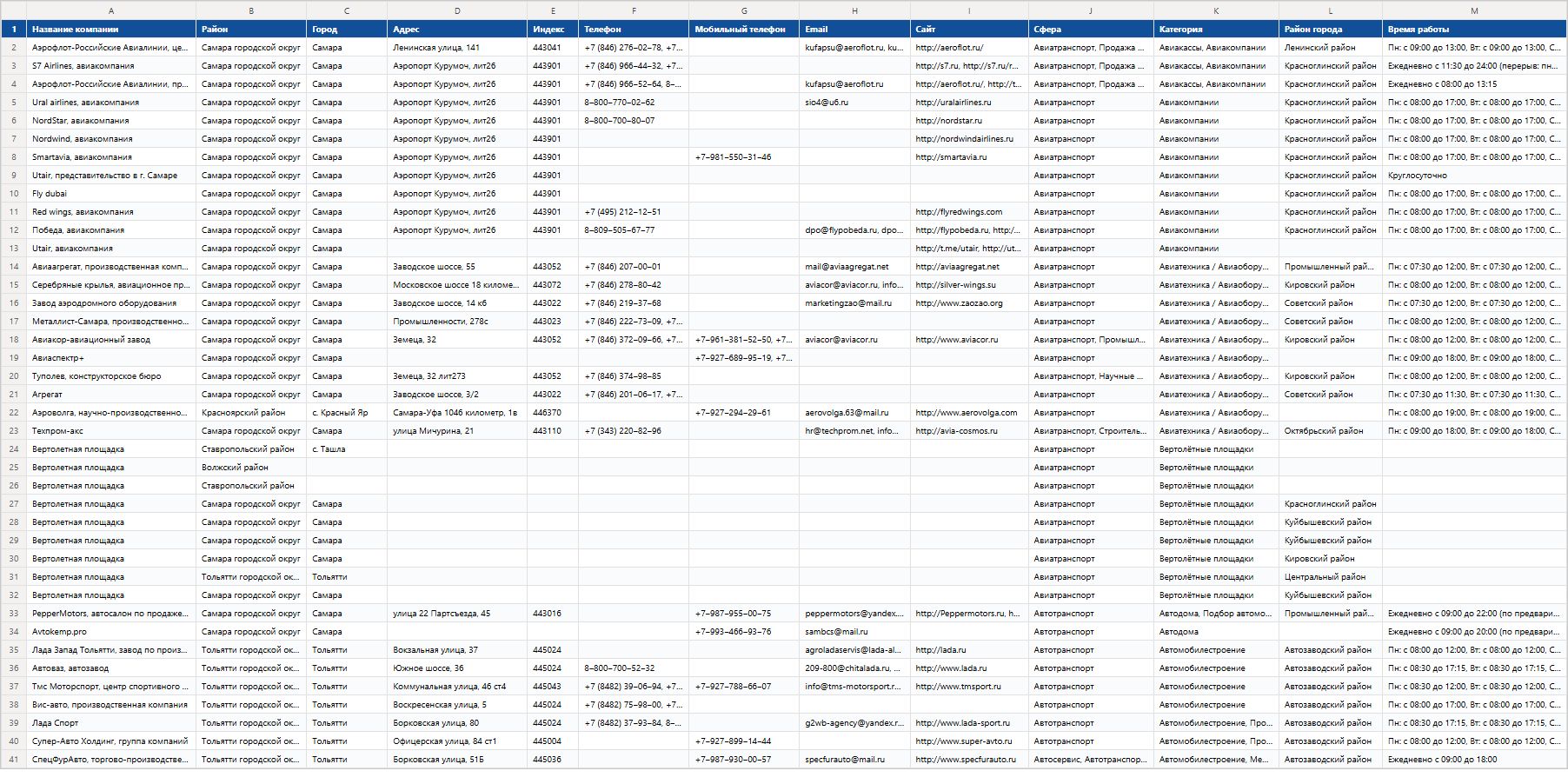This screenshot has width=1568, height=784.
Task: Click the address 'Офицерская улица, 84 ст1'
Action: point(457,741)
